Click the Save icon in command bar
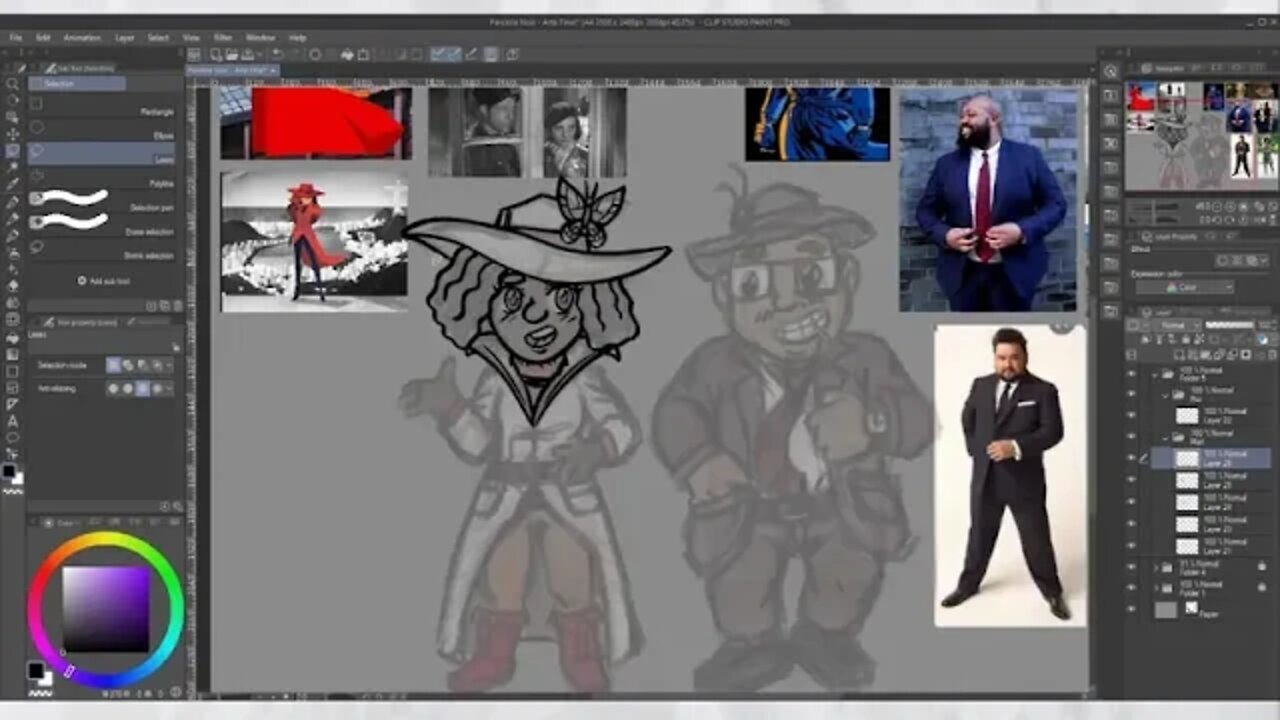Screen dimensions: 1280x720 pos(246,54)
